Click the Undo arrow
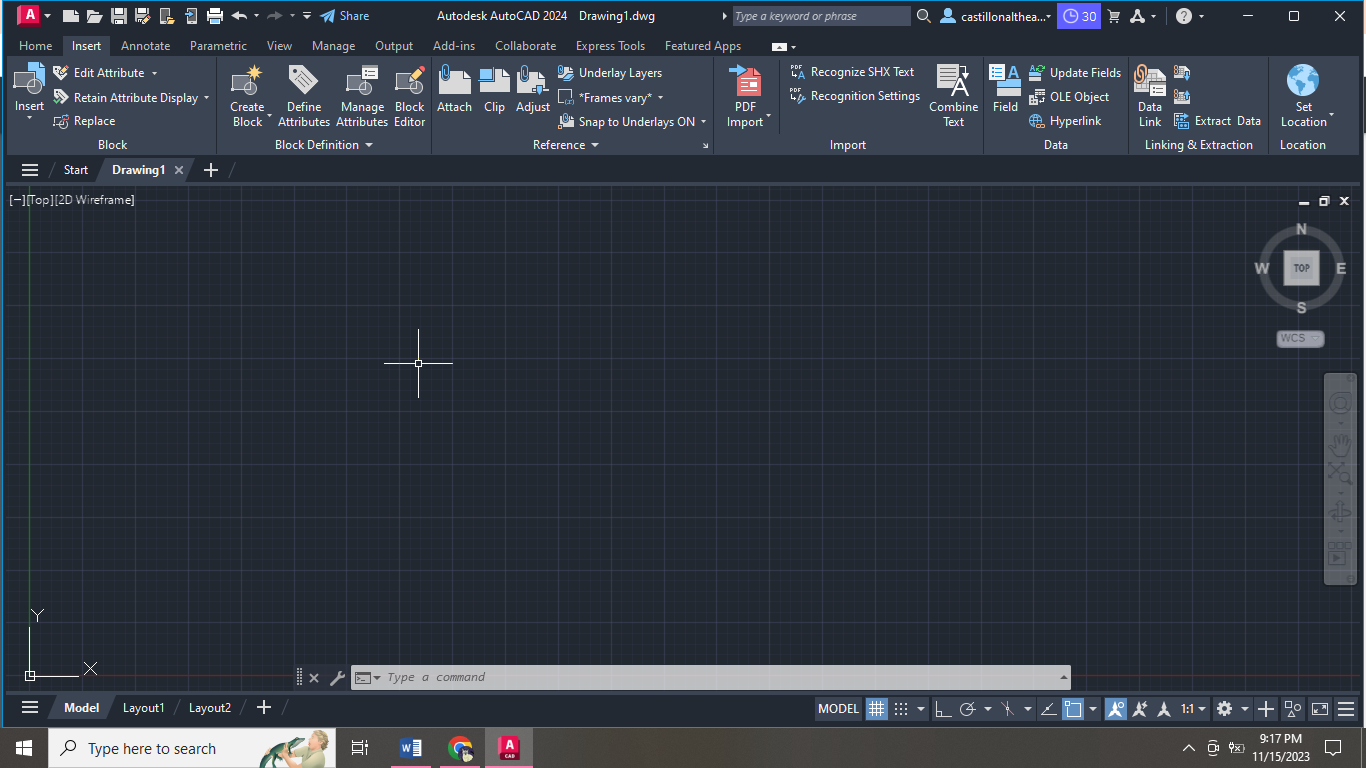The width and height of the screenshot is (1366, 768). coord(239,16)
